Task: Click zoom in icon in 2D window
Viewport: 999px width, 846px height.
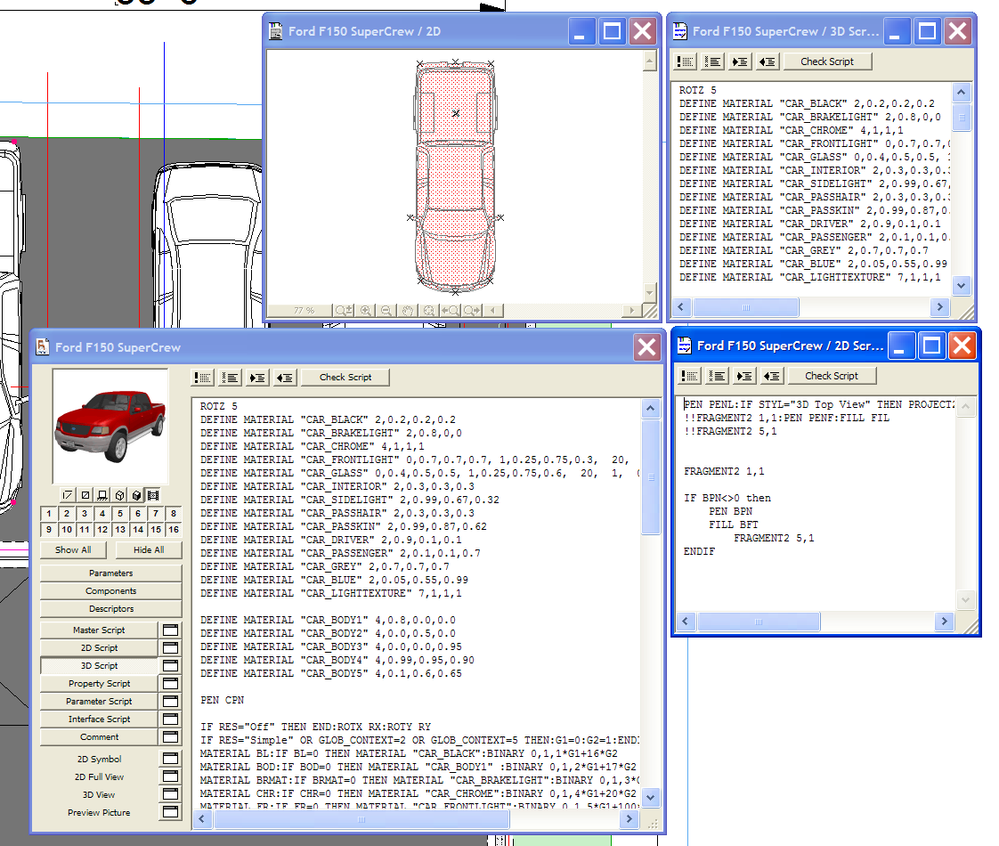Action: click(x=366, y=310)
